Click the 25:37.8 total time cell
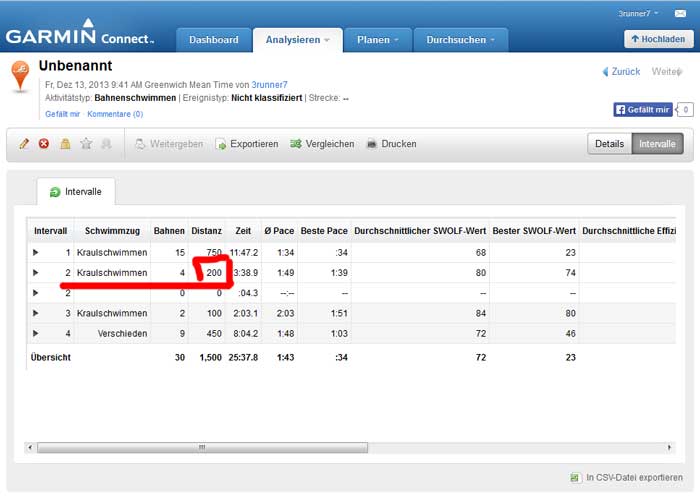700x499 pixels. click(x=243, y=358)
